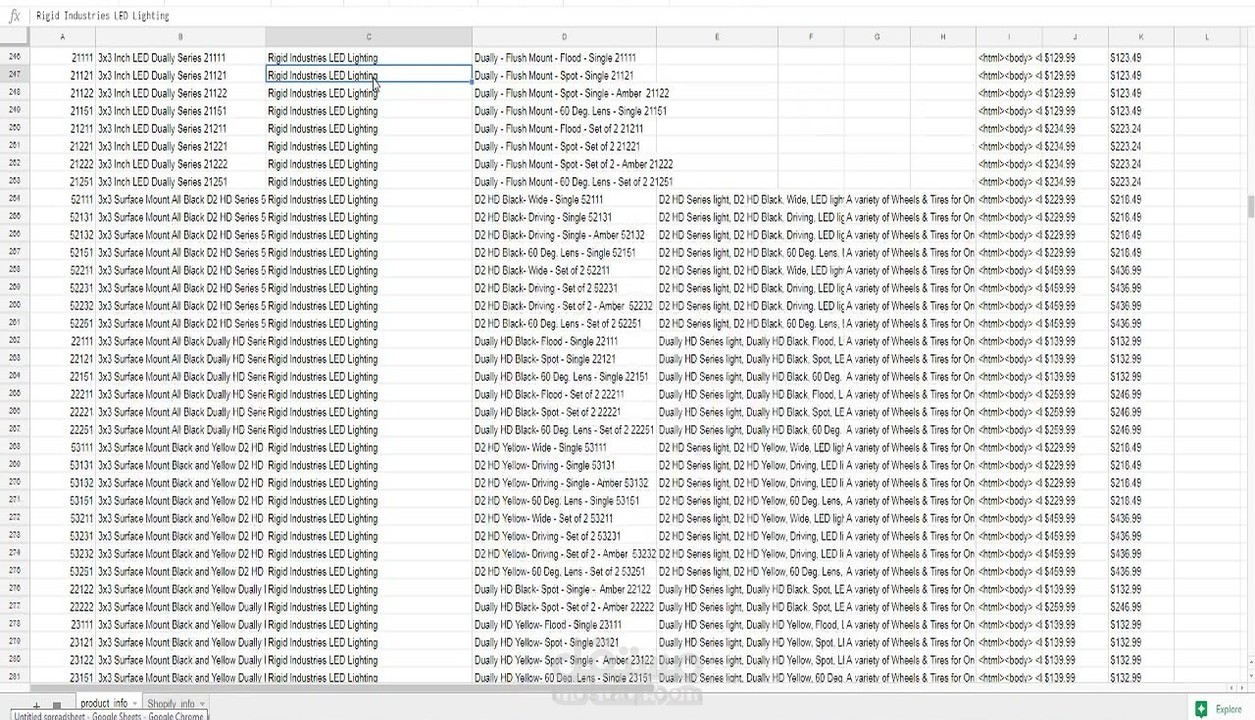Select 'Dually - Flush Mount - Spot - Single - Amber 21122'
This screenshot has height=720, width=1255.
point(564,93)
